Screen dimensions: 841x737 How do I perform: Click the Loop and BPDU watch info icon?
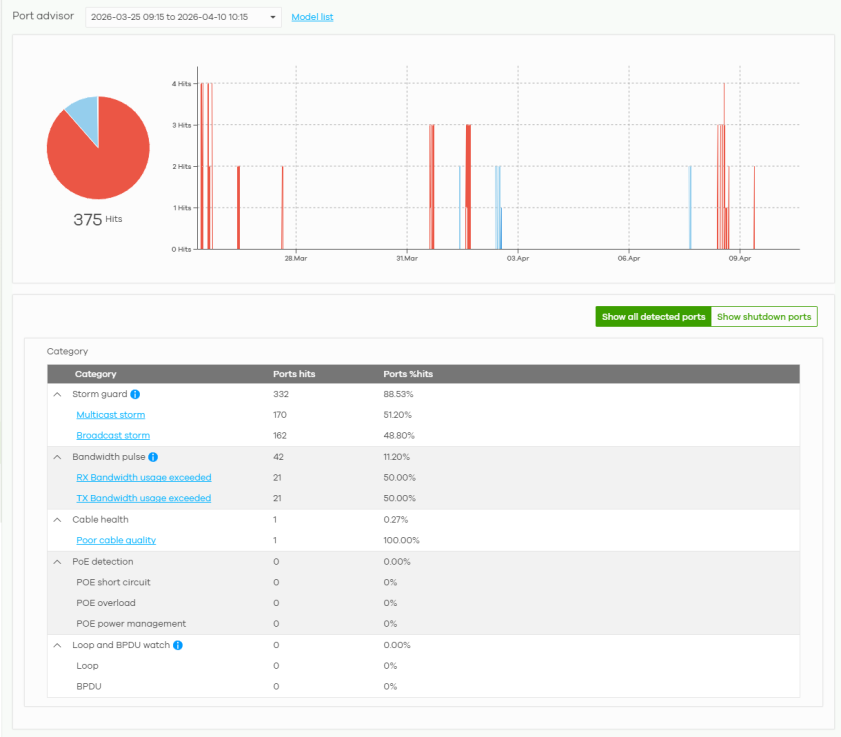(x=178, y=645)
